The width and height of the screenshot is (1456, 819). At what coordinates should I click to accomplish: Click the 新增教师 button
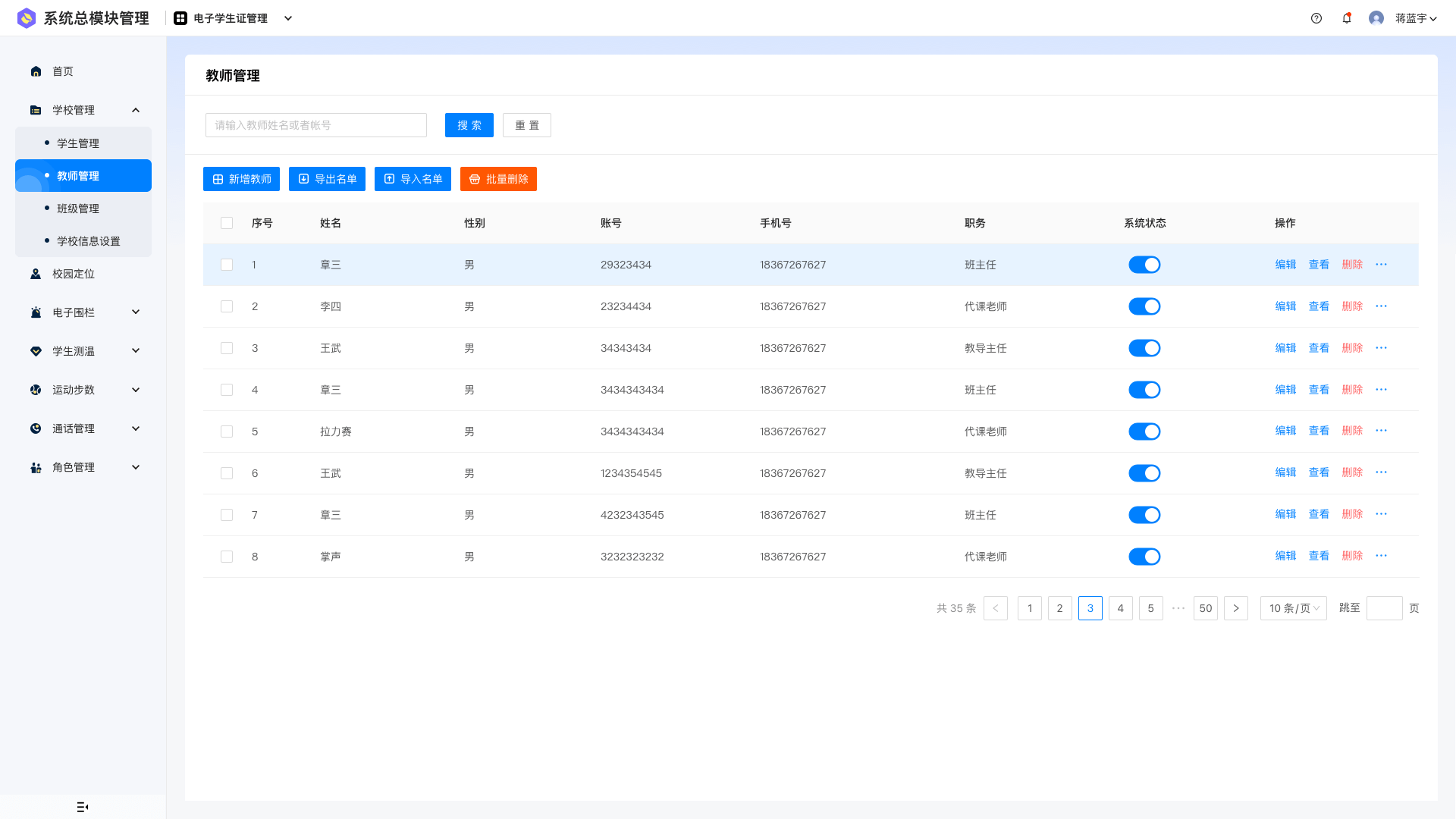[241, 179]
